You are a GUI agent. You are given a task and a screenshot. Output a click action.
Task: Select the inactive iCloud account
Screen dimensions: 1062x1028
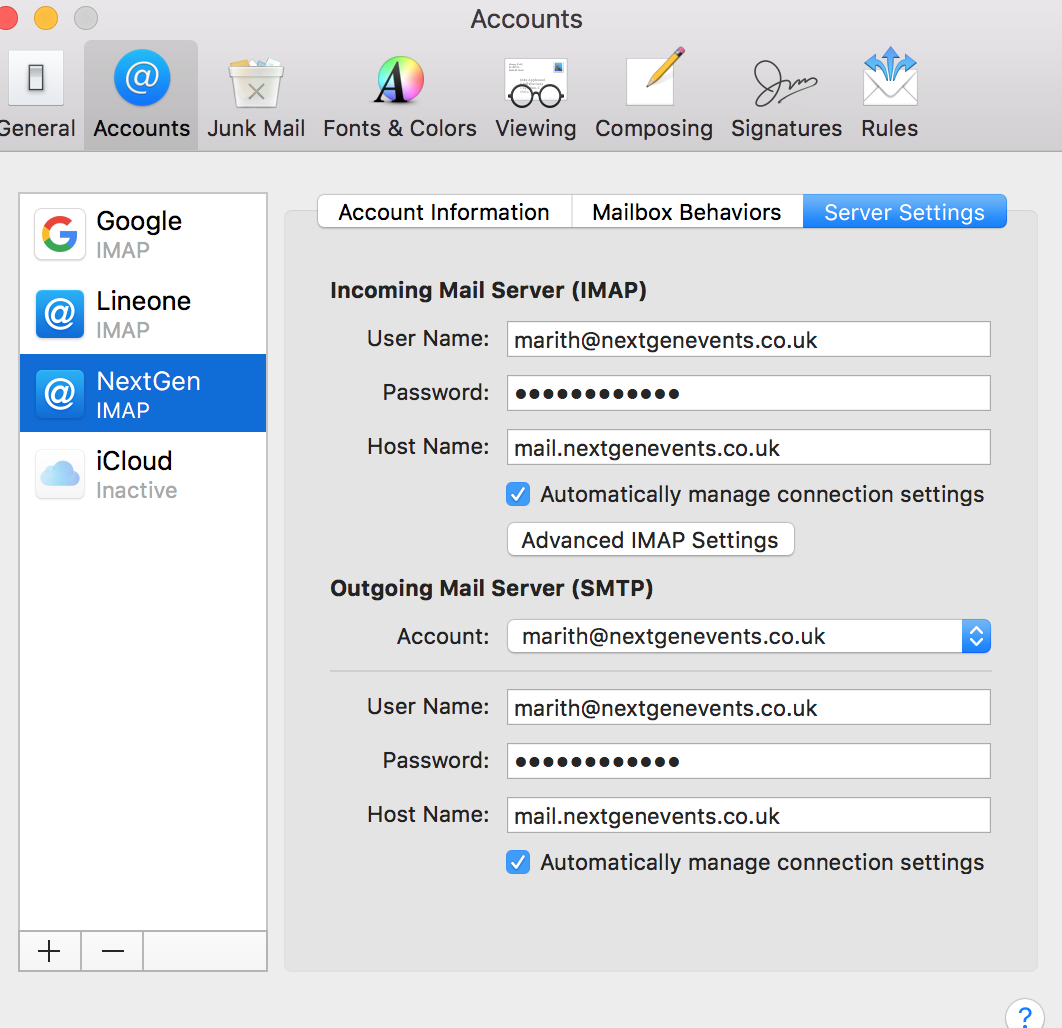[143, 474]
